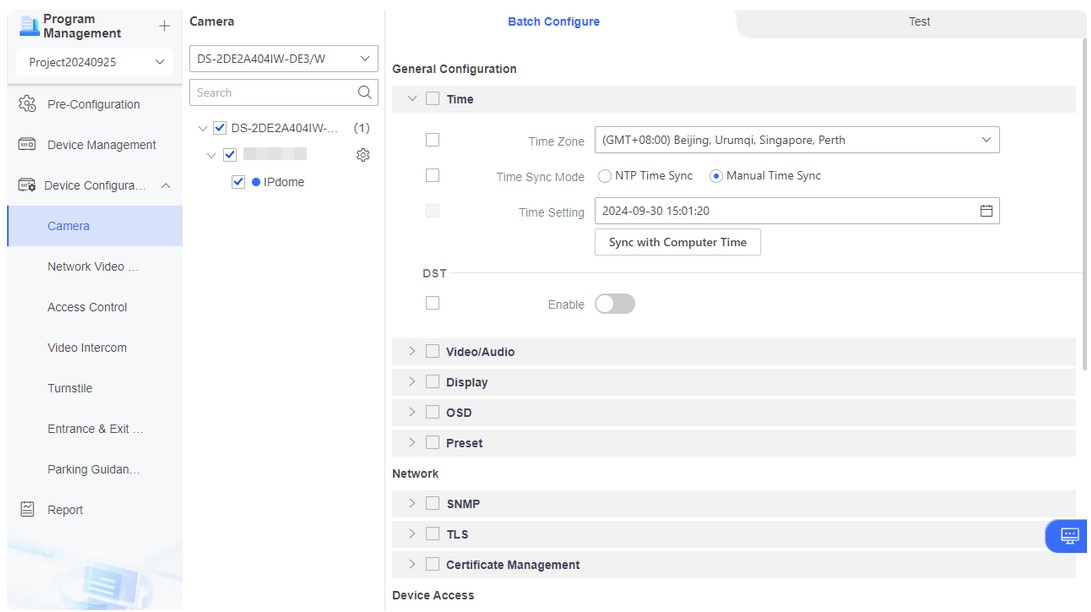Click the Report icon in sidebar
Viewport: 1091px width, 612px height.
click(x=27, y=510)
